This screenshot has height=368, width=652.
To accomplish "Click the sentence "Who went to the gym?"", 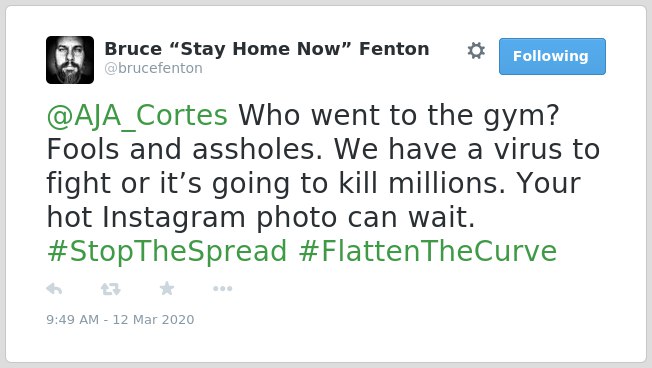I will pos(399,115).
